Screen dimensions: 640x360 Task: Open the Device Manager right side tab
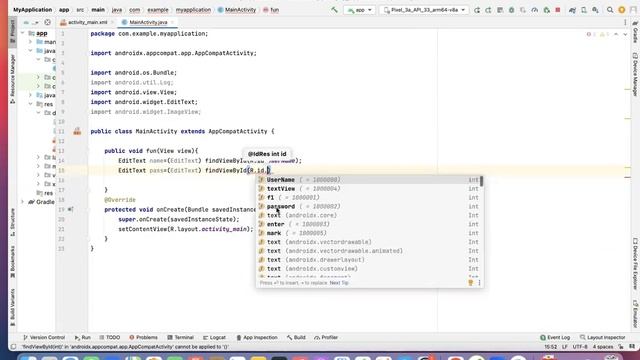click(635, 75)
